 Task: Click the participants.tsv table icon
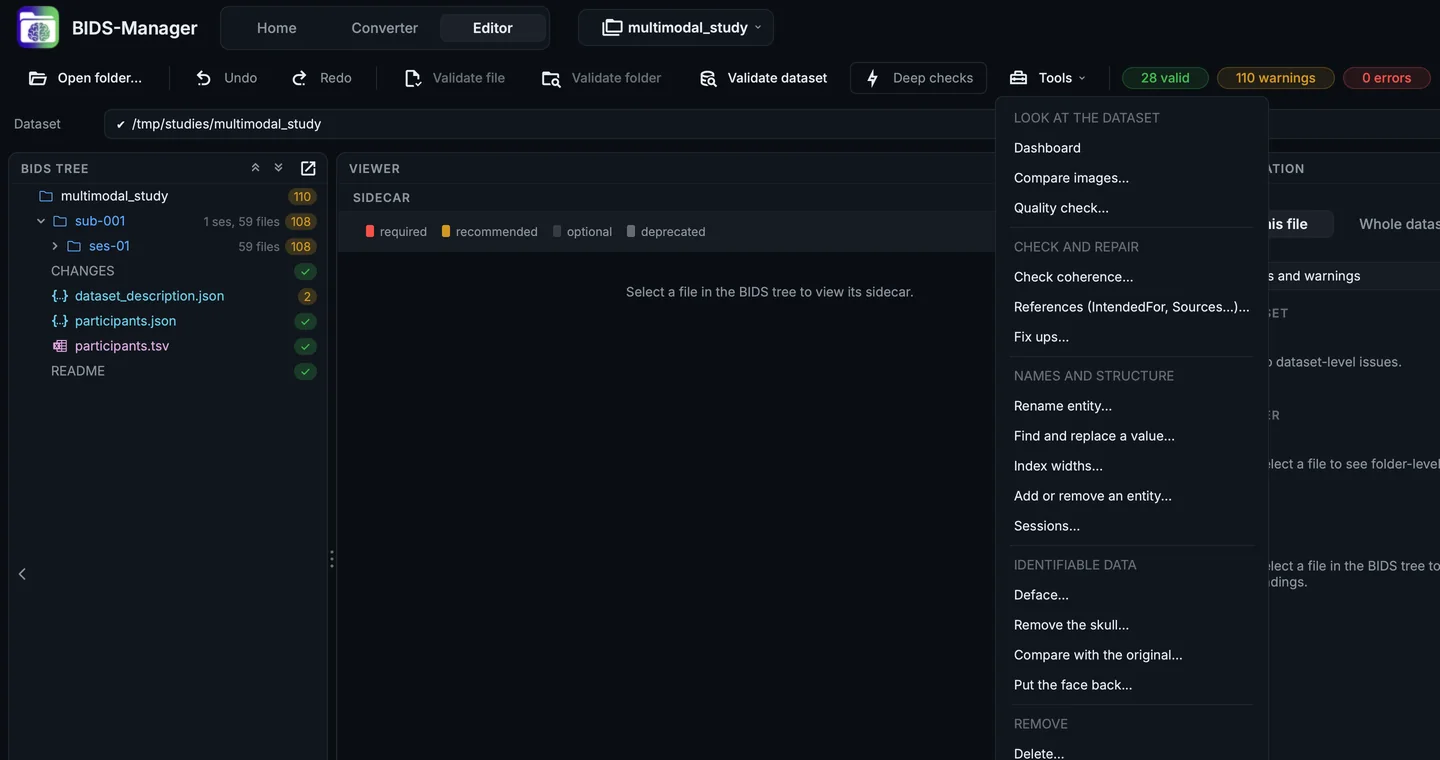click(x=60, y=346)
